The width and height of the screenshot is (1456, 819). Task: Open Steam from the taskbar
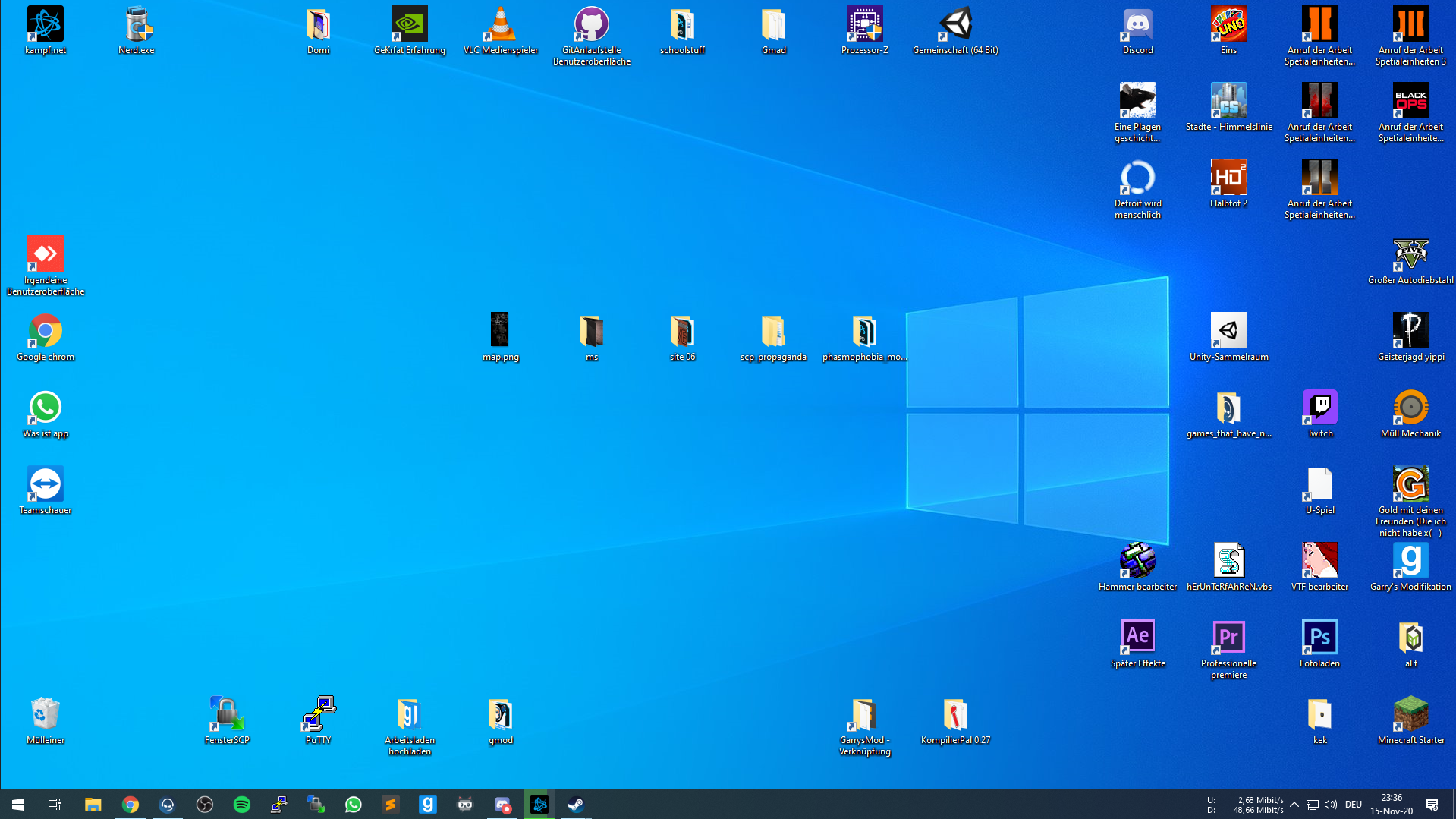[576, 805]
